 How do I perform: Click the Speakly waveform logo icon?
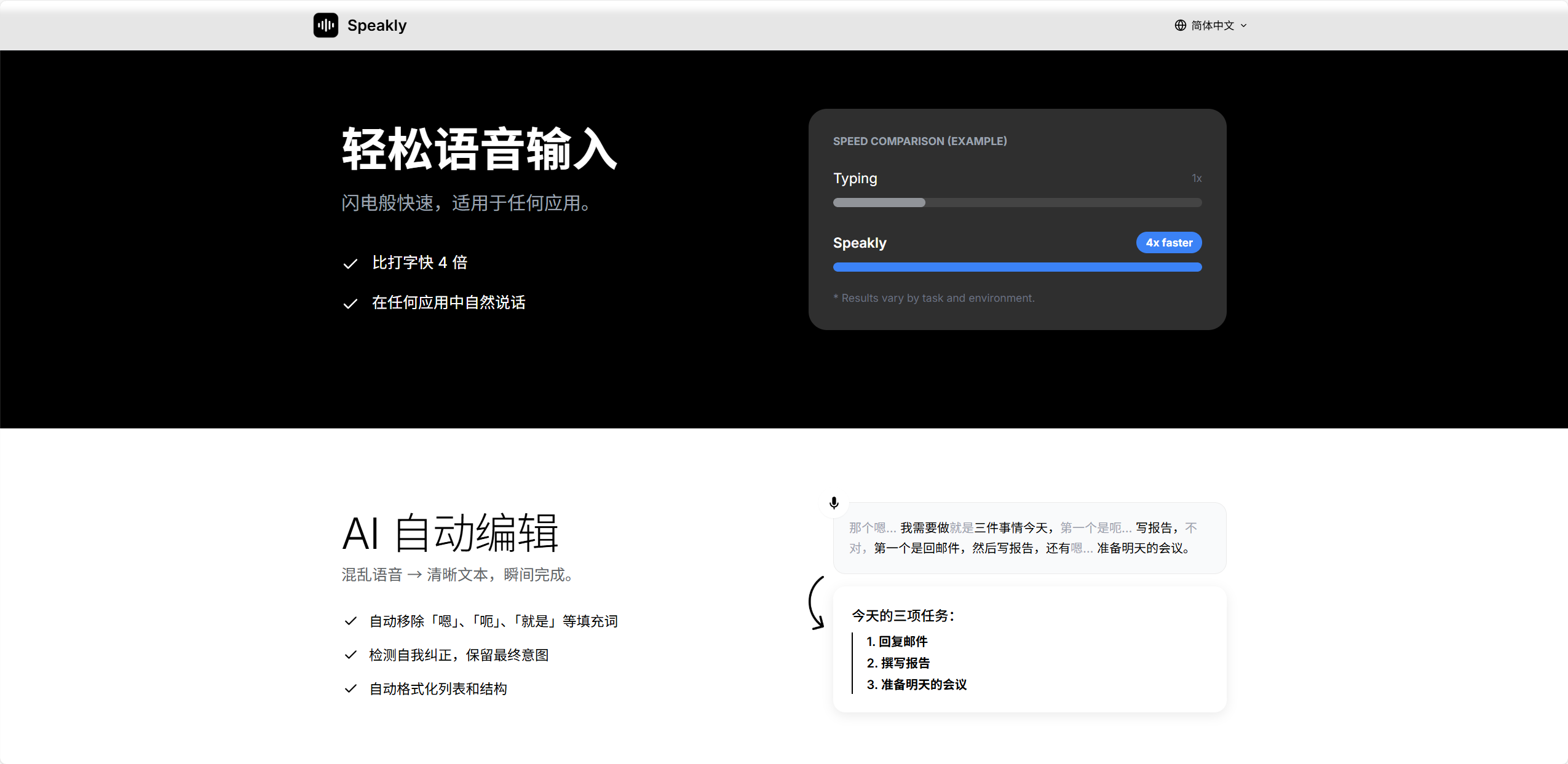point(326,25)
